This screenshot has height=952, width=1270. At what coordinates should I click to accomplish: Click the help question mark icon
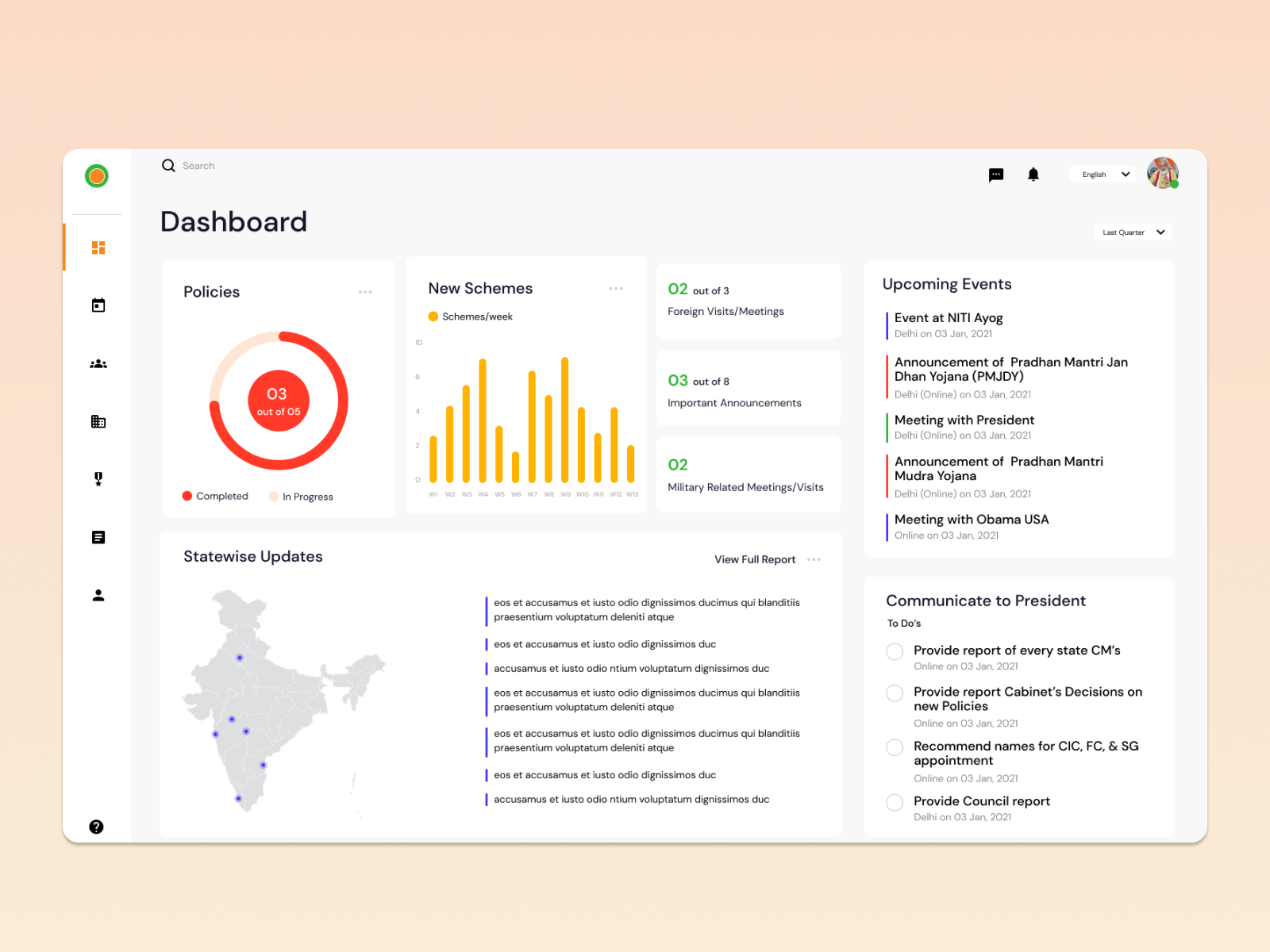tap(96, 827)
